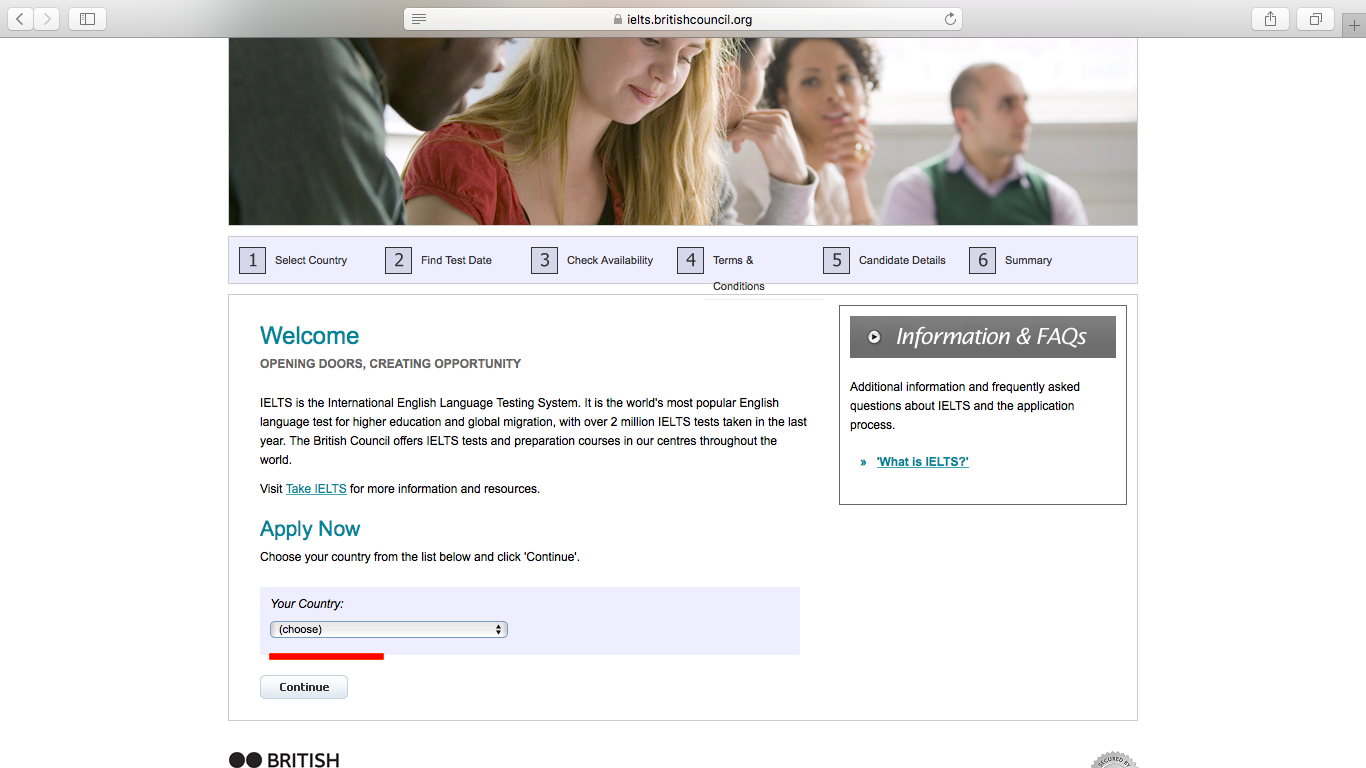This screenshot has height=768, width=1366.
Task: Click the Welcome heading
Action: pyautogui.click(x=309, y=336)
